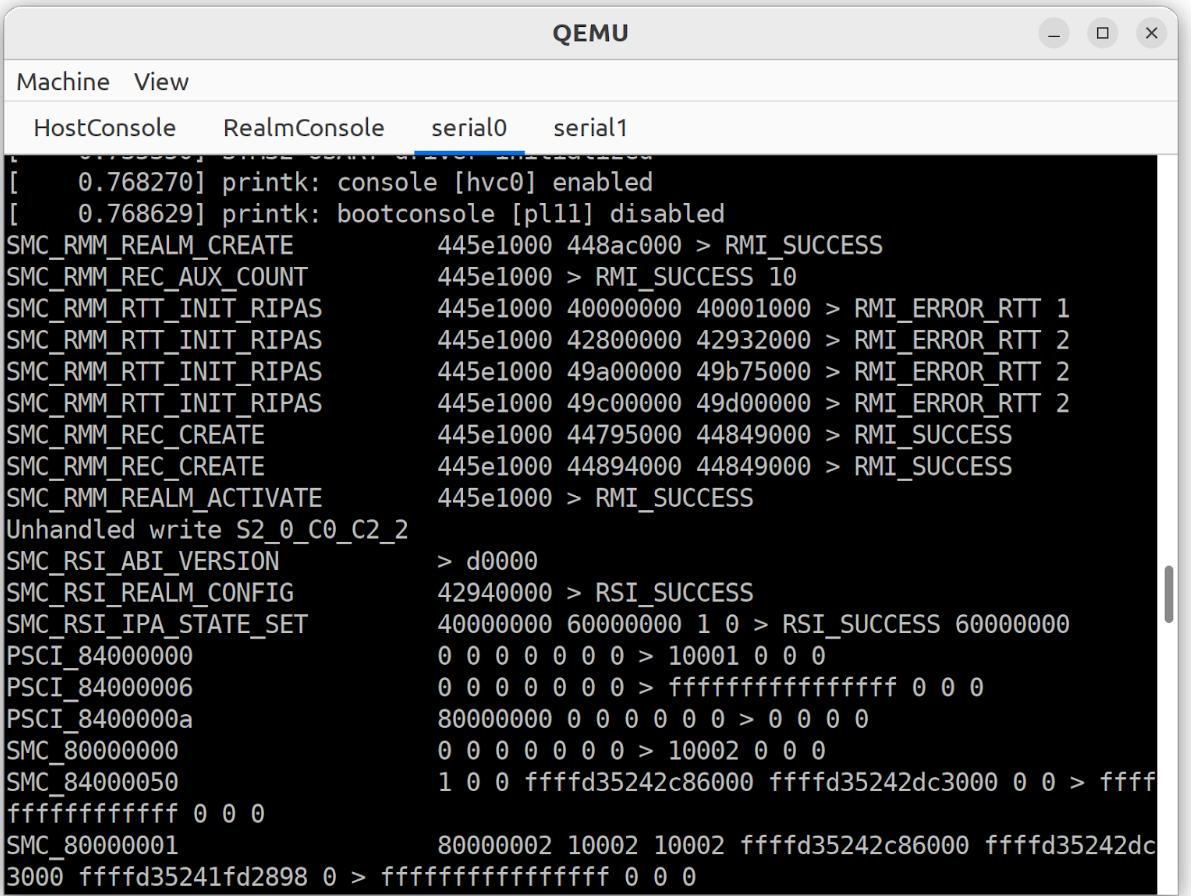Click 'RMI_ERROR_RTT 1' result text

(x=962, y=308)
